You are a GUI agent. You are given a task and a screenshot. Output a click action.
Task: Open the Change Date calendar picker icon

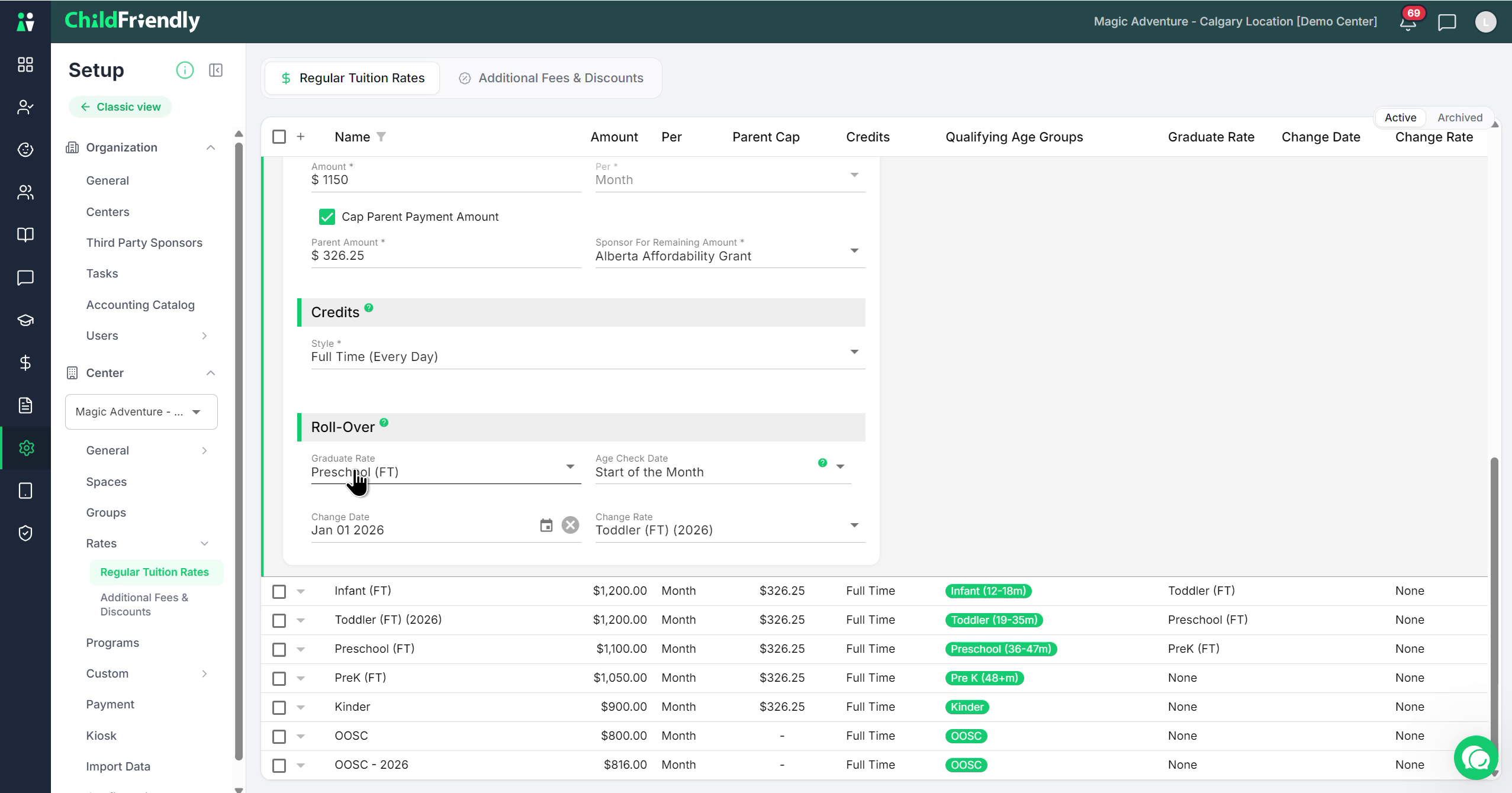point(546,526)
